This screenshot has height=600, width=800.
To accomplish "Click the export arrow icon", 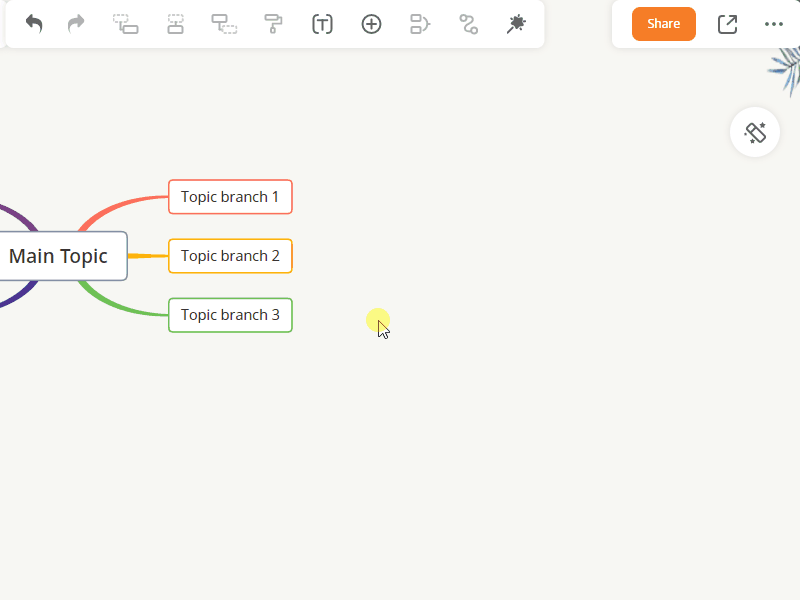I will [727, 24].
